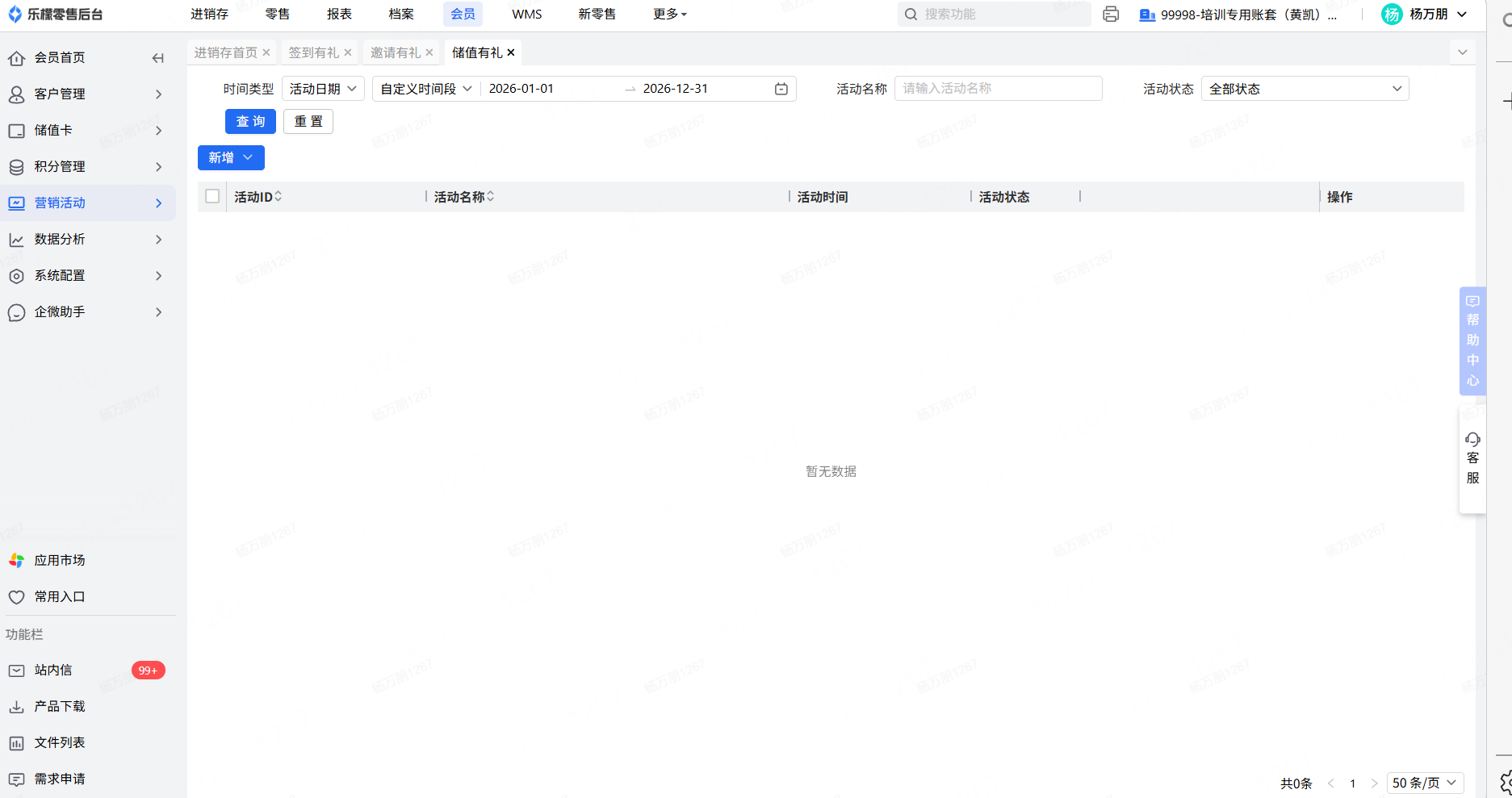
Task: Click the 营销活动 icon in sidebar
Action: coord(16,203)
